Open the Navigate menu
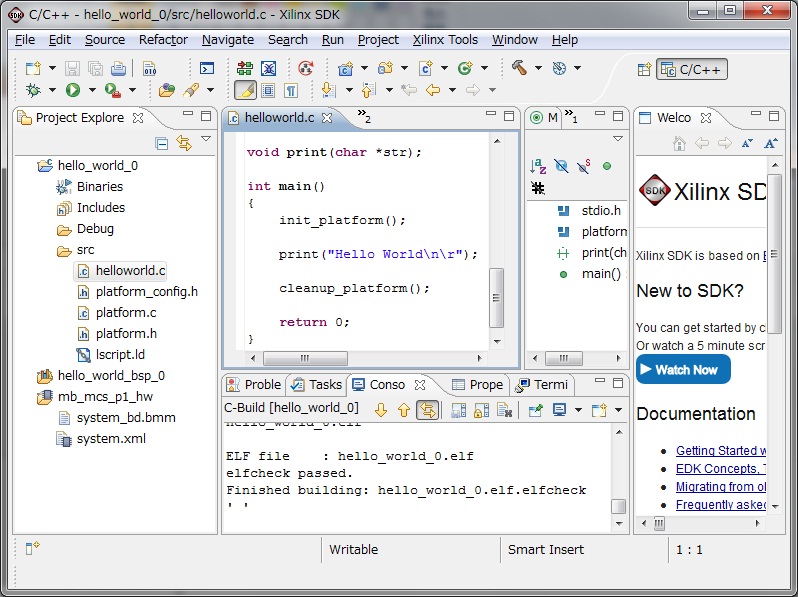This screenshot has height=597, width=798. point(227,40)
